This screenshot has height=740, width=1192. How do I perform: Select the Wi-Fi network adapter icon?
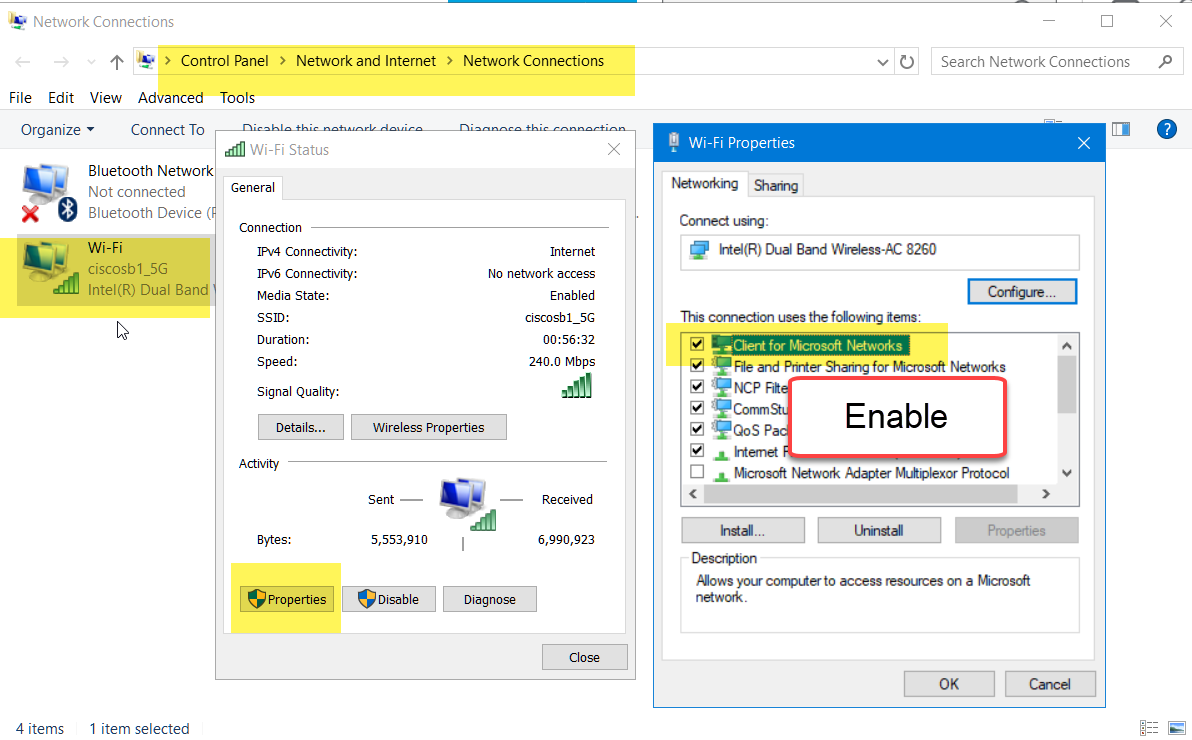(50, 269)
